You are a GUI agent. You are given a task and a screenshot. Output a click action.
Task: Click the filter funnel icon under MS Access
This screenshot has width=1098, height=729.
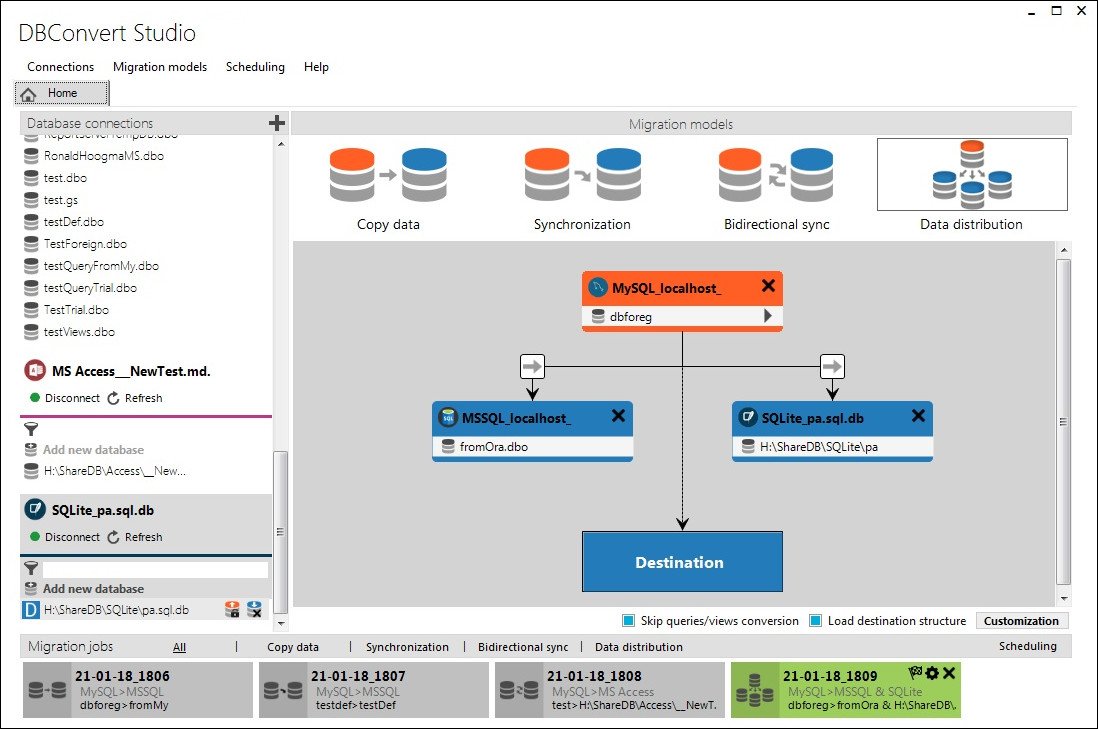click(x=31, y=429)
